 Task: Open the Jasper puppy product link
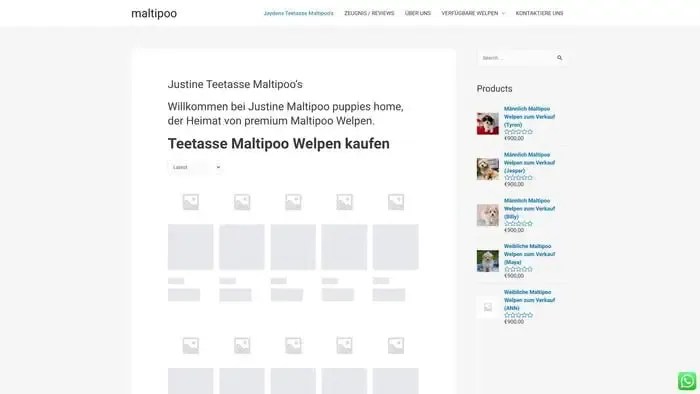coord(529,163)
